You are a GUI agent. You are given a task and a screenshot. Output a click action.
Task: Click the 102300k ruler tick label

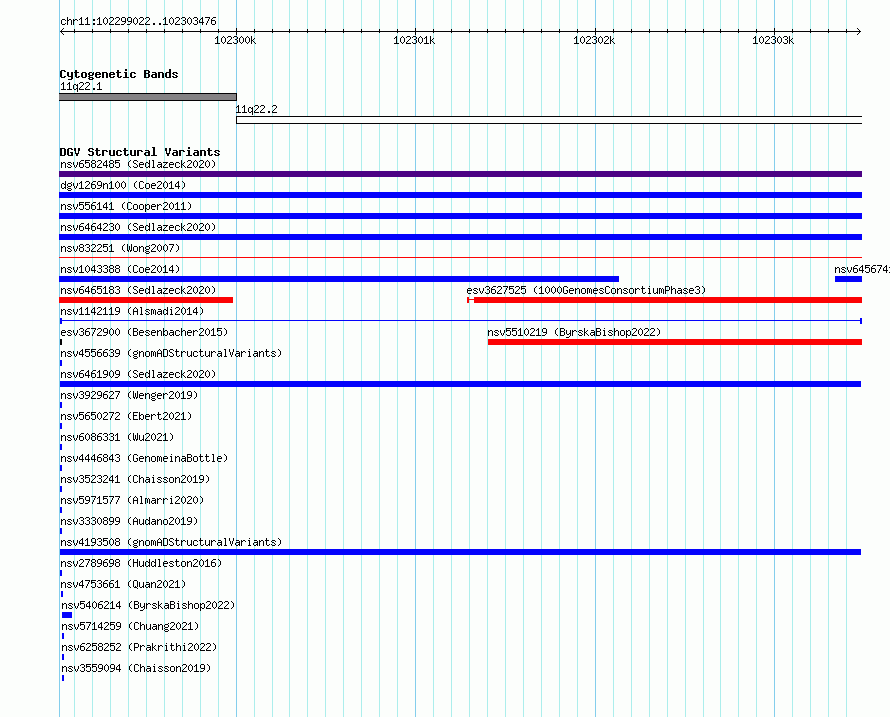coord(235,40)
